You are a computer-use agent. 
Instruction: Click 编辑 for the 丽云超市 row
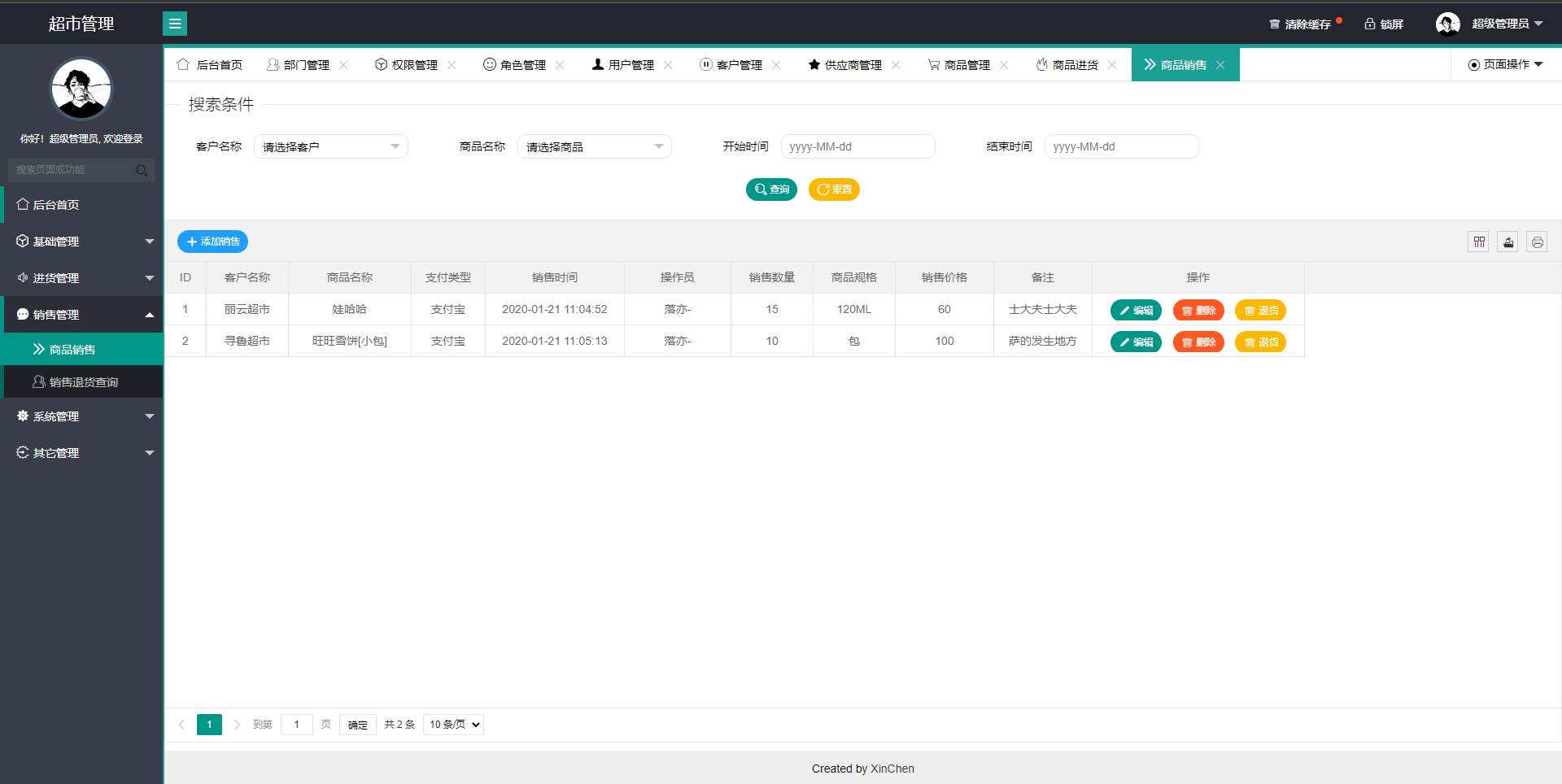(1136, 310)
